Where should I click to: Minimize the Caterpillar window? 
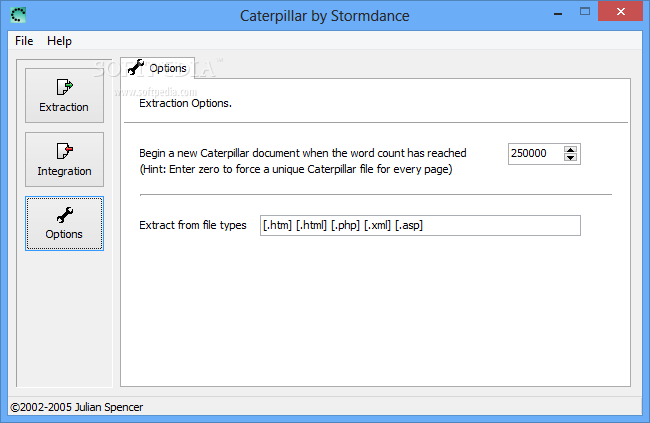coord(558,13)
